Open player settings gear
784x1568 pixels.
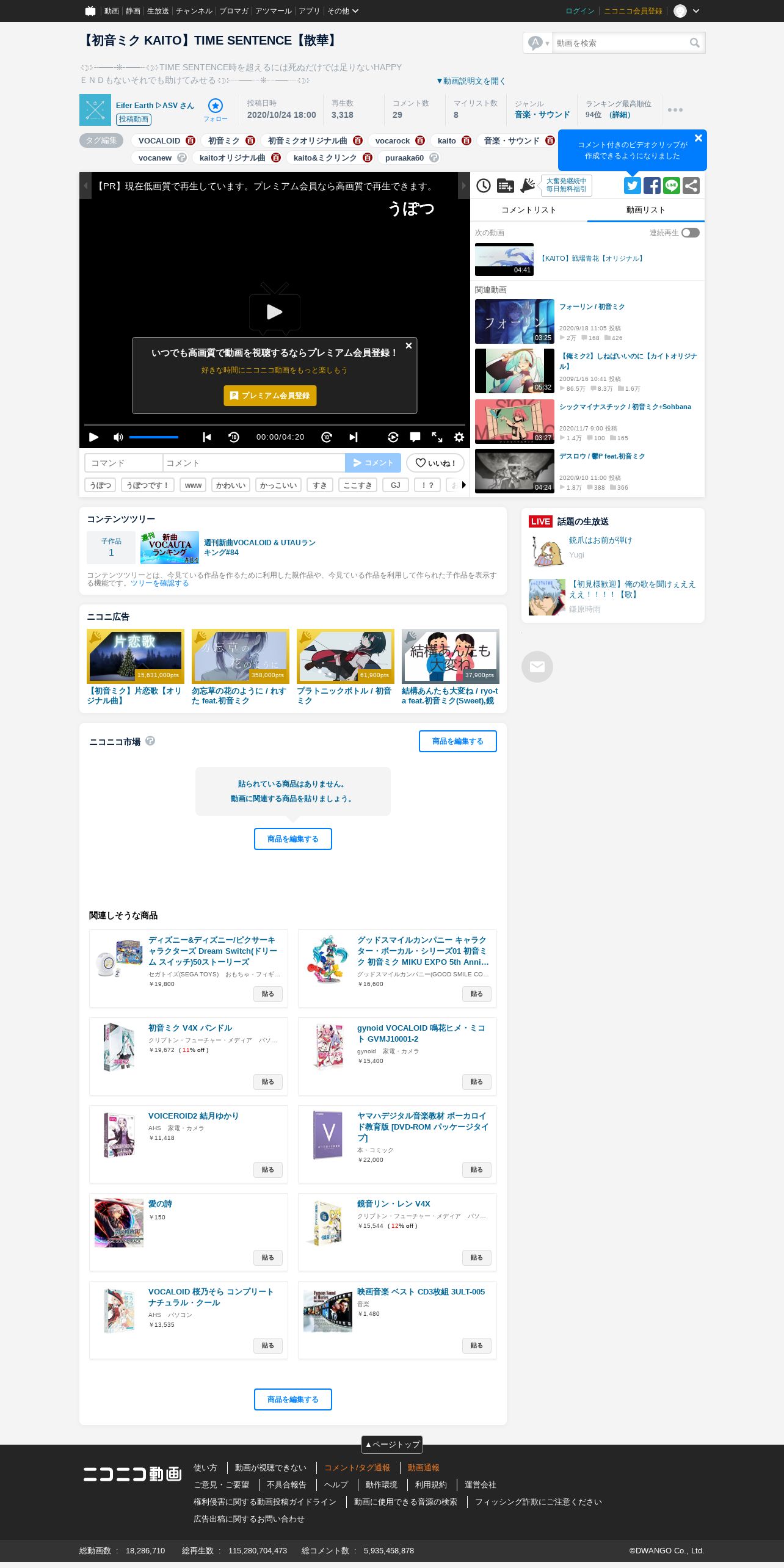[459, 437]
